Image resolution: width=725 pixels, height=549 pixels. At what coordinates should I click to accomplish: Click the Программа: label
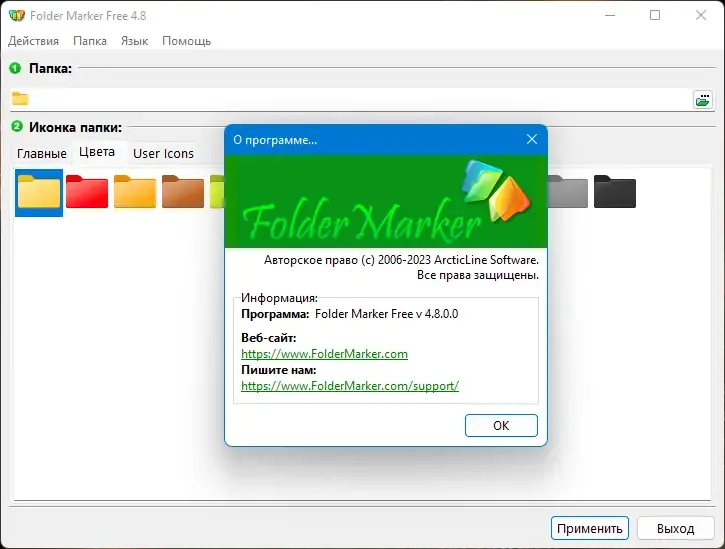[x=275, y=314]
